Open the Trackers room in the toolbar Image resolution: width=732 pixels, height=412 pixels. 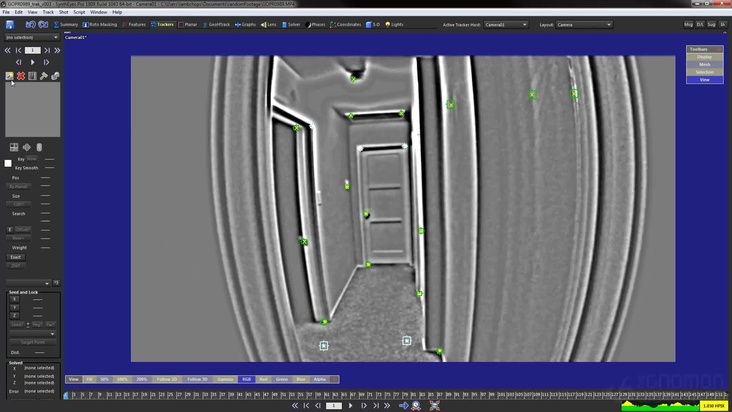tap(163, 24)
